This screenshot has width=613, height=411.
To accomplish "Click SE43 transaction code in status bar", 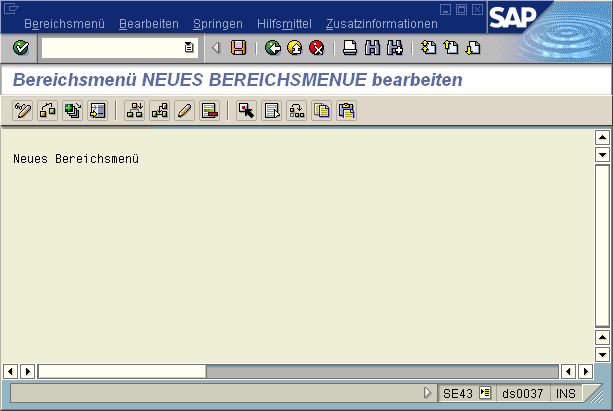I will point(458,393).
